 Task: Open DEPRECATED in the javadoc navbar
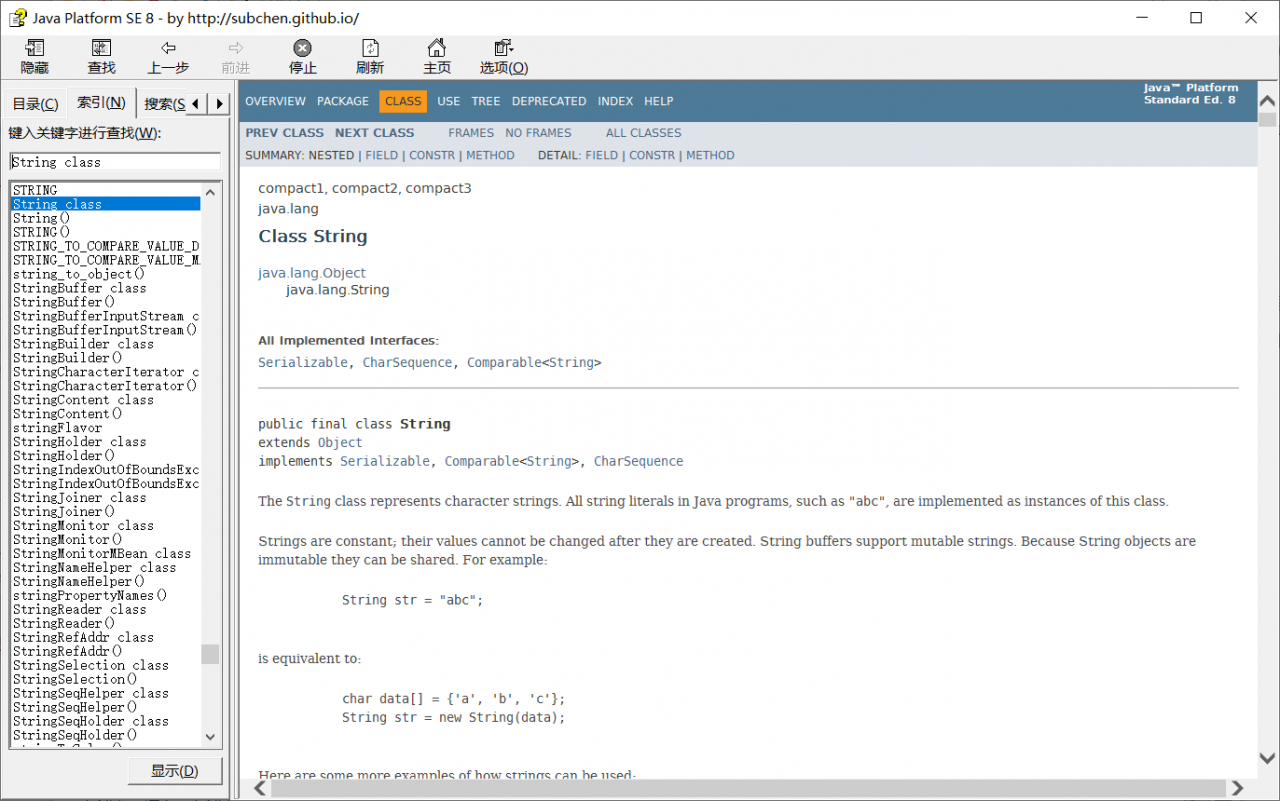pyautogui.click(x=549, y=101)
